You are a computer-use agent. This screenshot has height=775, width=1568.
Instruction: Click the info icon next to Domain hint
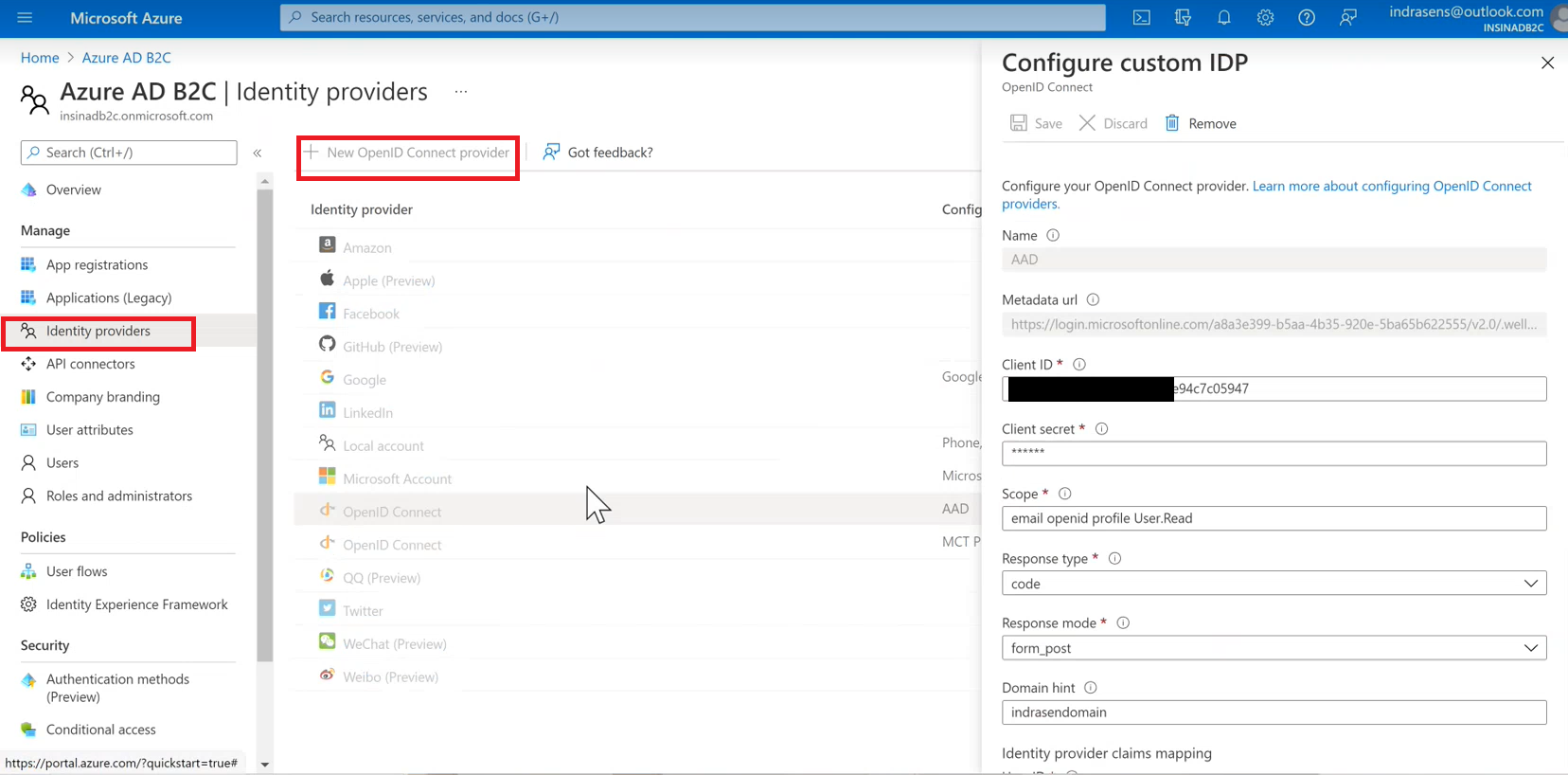point(1090,688)
